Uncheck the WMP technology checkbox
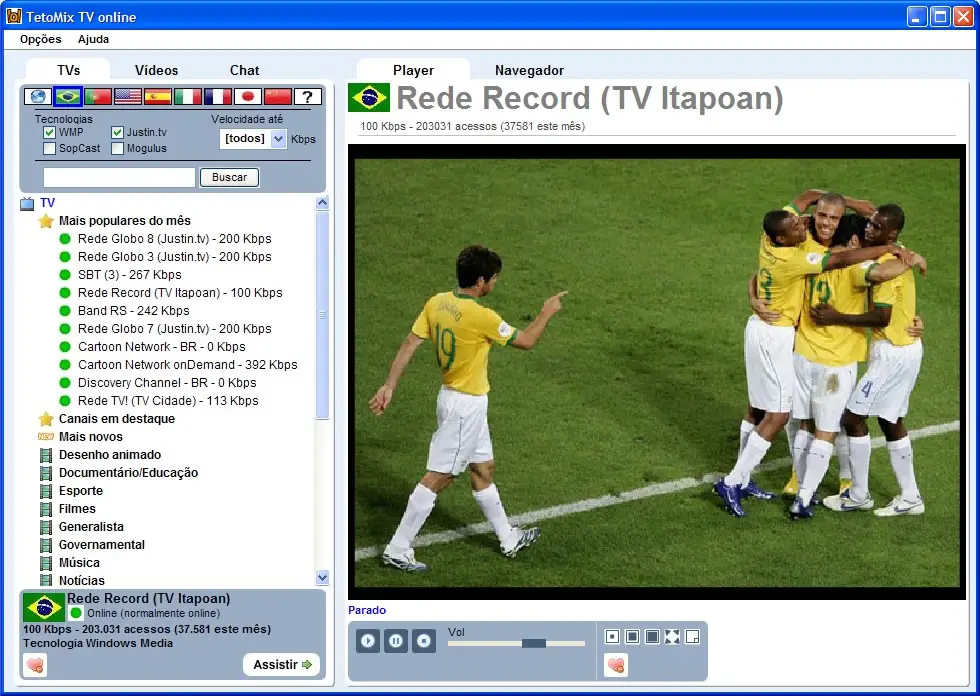This screenshot has width=980, height=696. point(49,132)
